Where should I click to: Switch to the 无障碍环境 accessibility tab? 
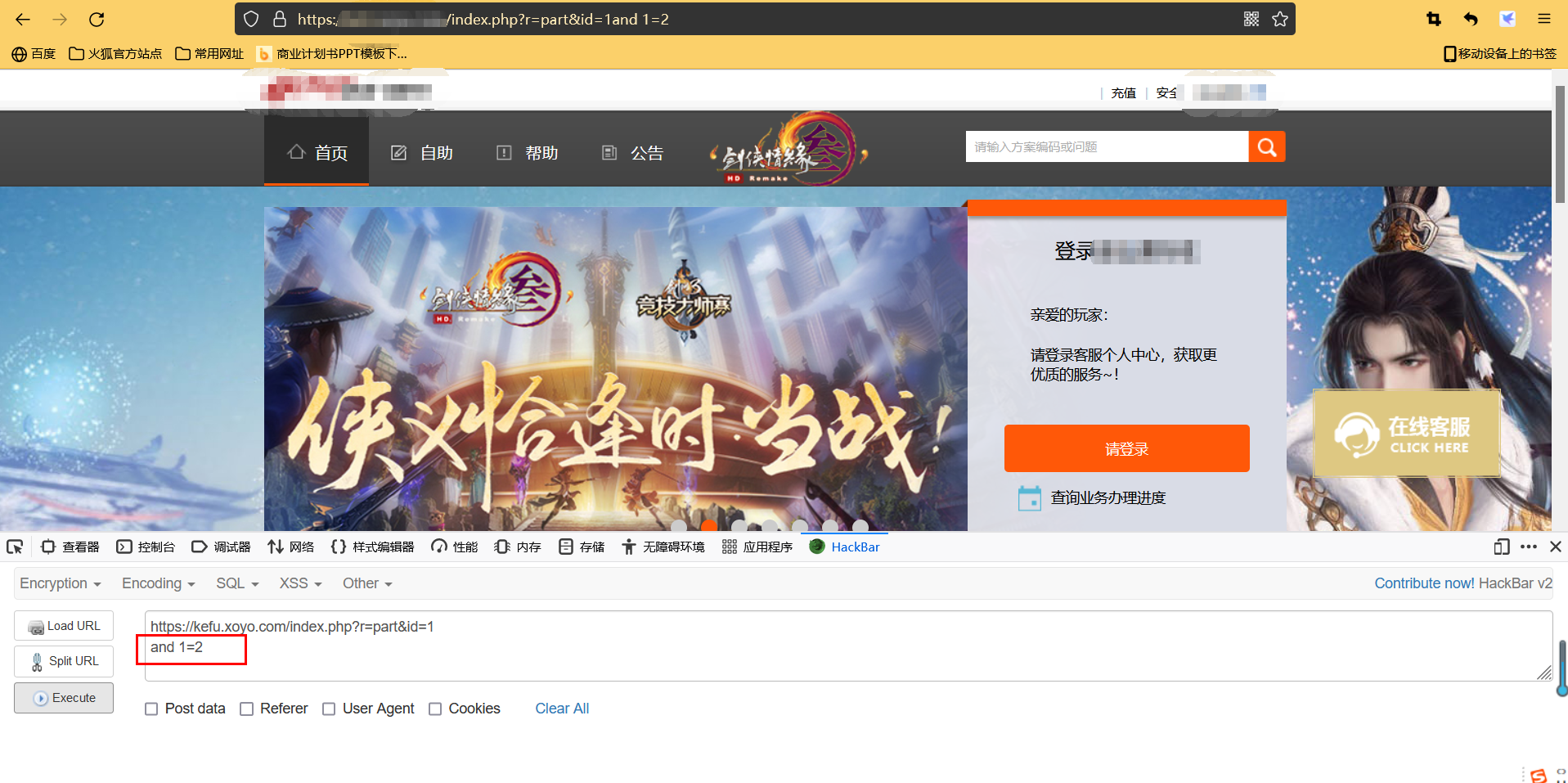pos(663,547)
